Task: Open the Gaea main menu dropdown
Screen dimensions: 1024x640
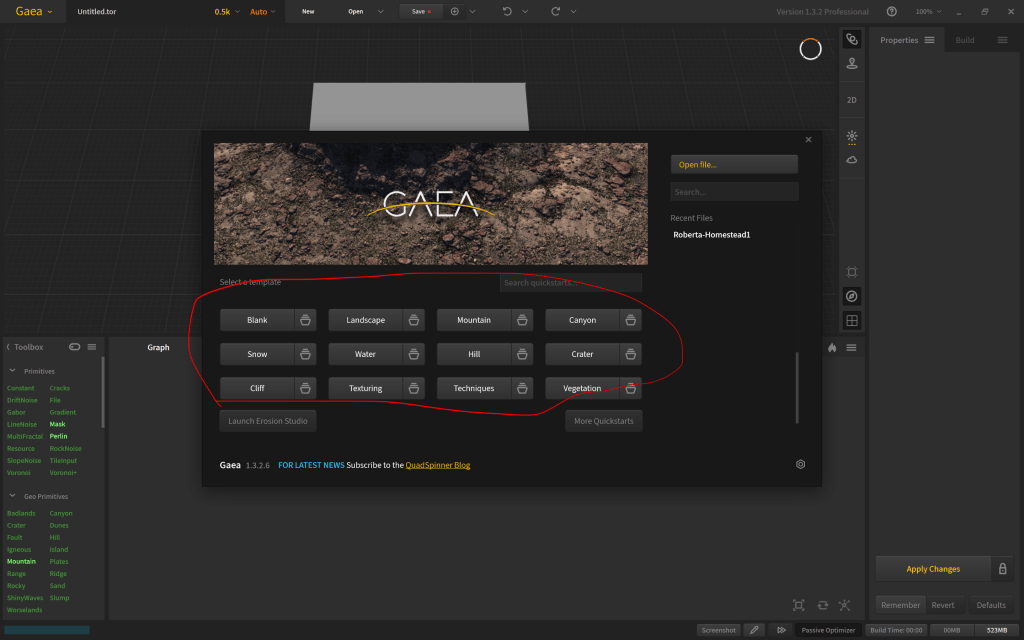Action: pos(33,11)
